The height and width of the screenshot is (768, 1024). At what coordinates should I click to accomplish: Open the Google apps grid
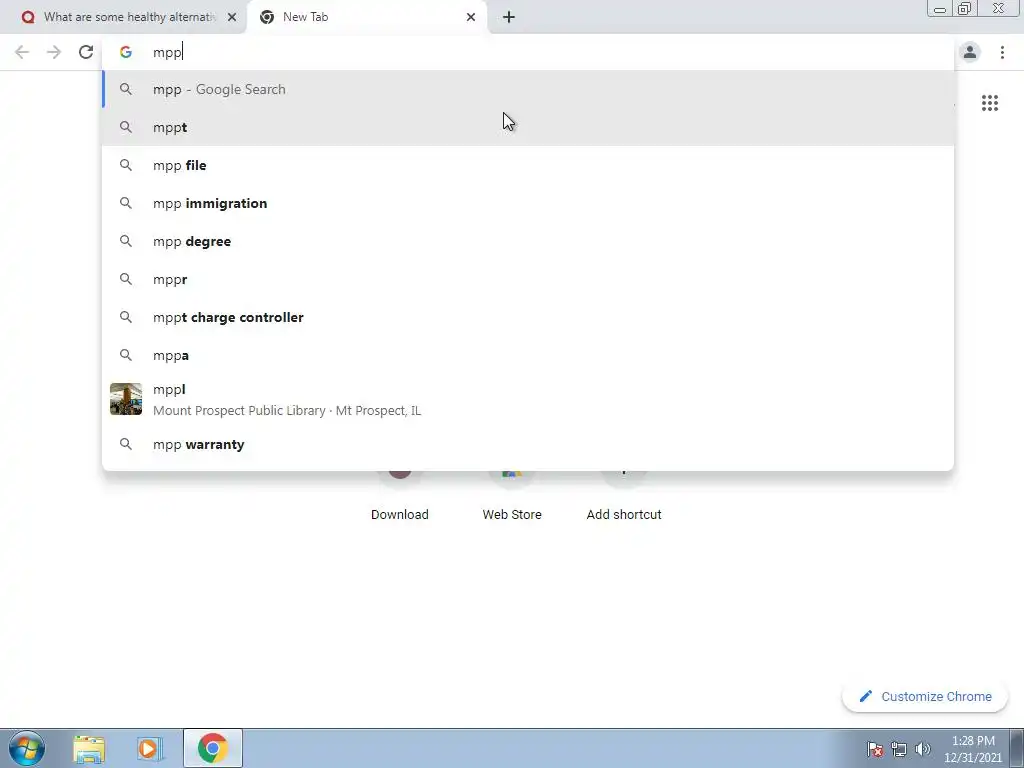pyautogui.click(x=990, y=103)
